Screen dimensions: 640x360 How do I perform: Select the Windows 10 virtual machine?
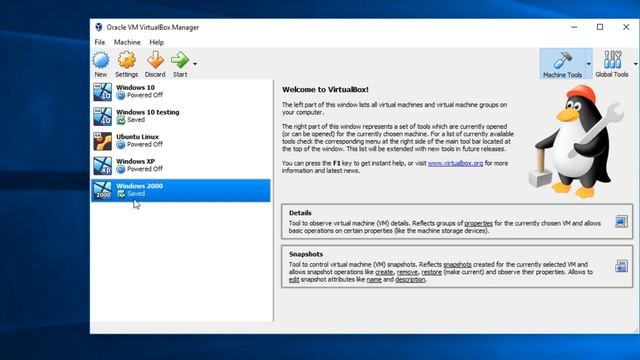pyautogui.click(x=180, y=91)
